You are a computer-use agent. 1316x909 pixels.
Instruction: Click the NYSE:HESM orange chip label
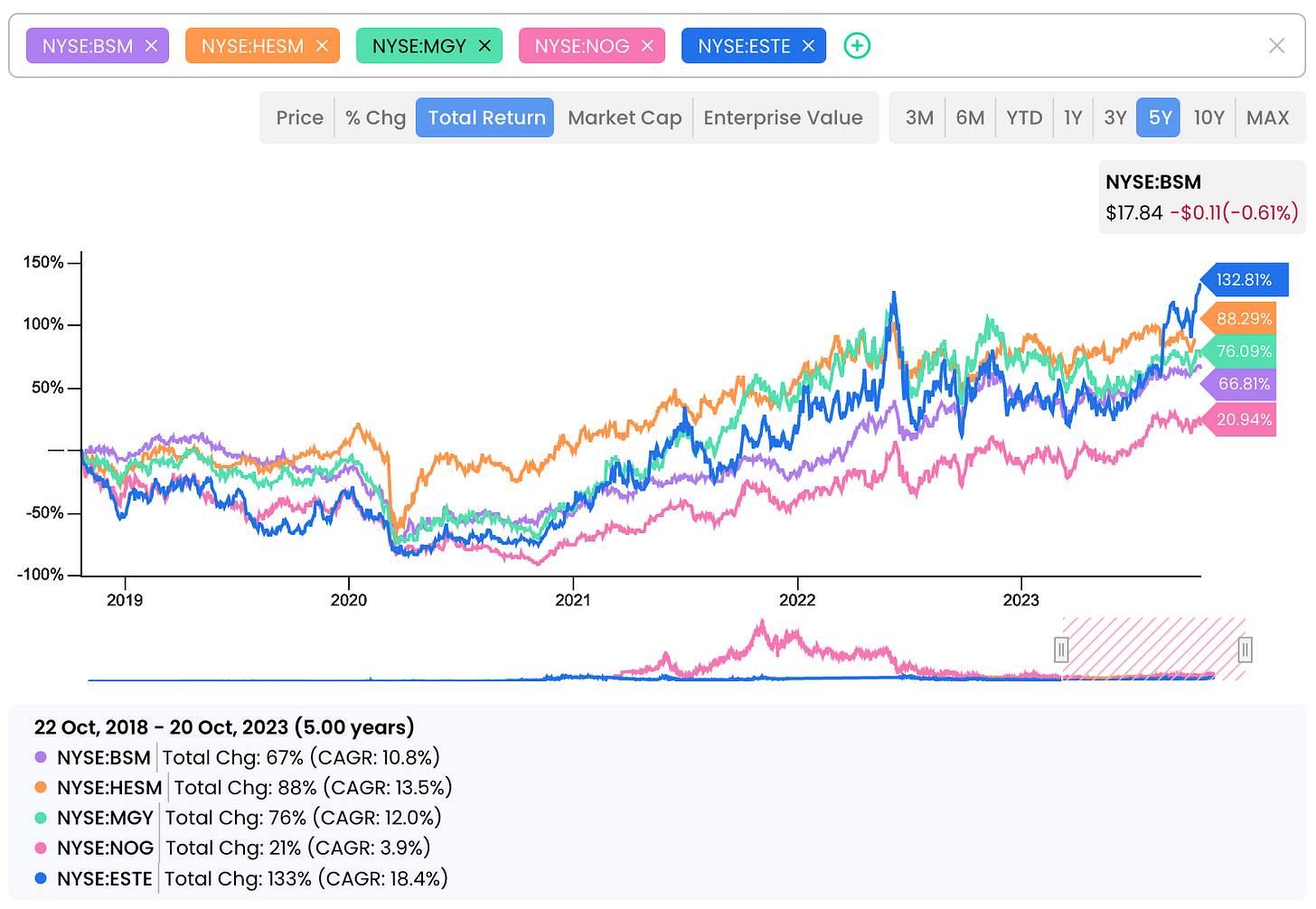pyautogui.click(x=252, y=46)
